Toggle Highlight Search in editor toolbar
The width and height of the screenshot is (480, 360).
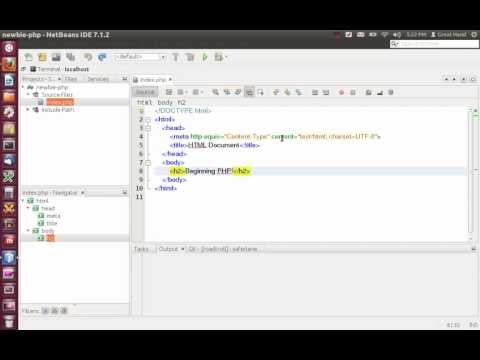pos(249,92)
